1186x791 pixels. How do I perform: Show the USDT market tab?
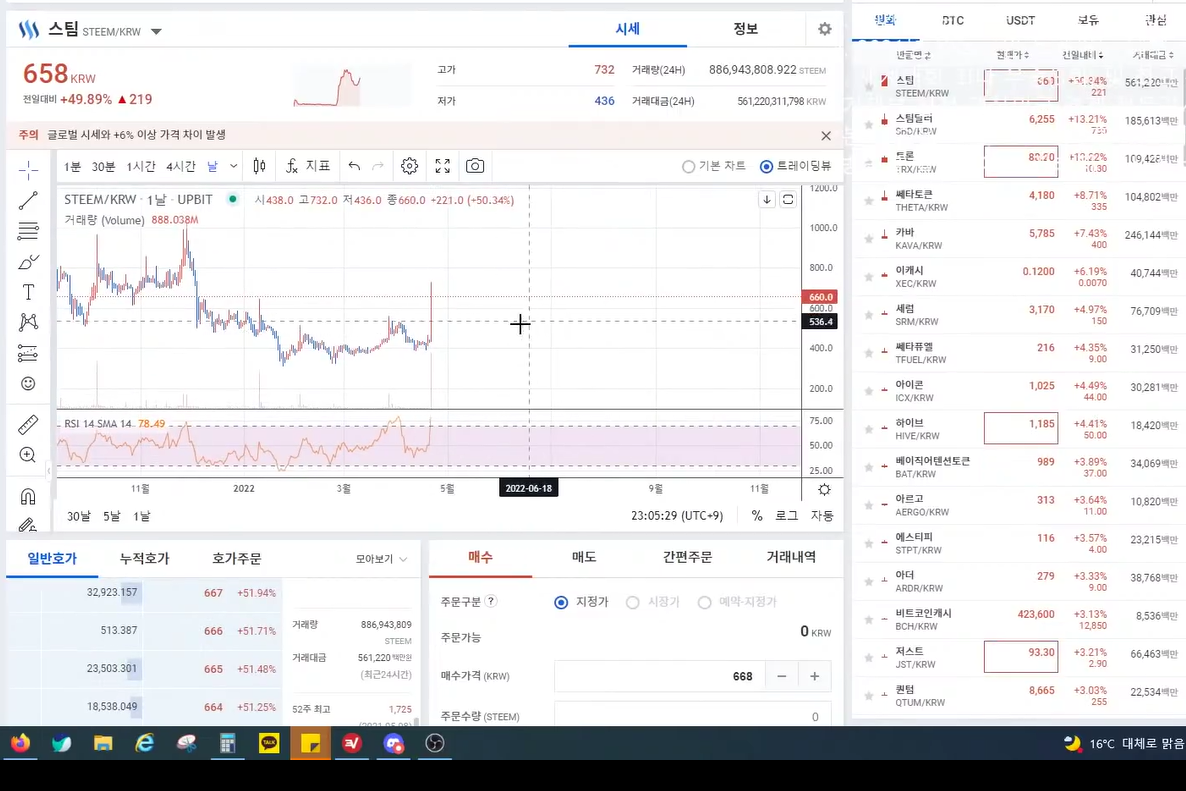[1020, 20]
